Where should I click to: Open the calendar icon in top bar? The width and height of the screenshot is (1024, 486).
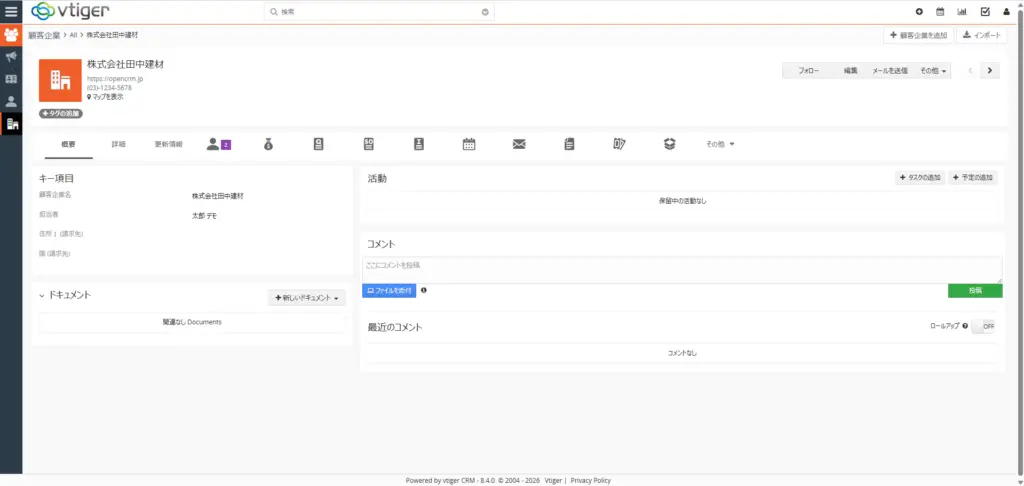coord(940,12)
